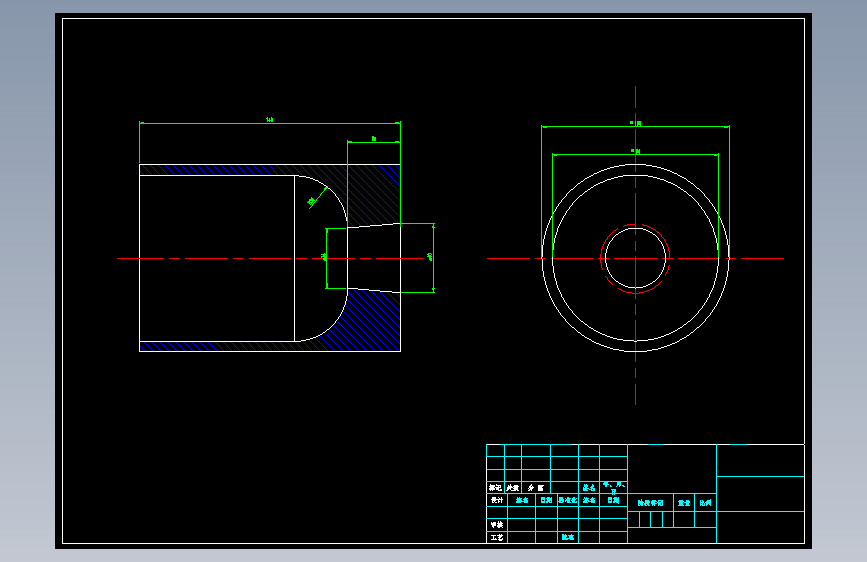Click the 年、月、日 header cell
This screenshot has height=562, width=867.
pos(614,487)
